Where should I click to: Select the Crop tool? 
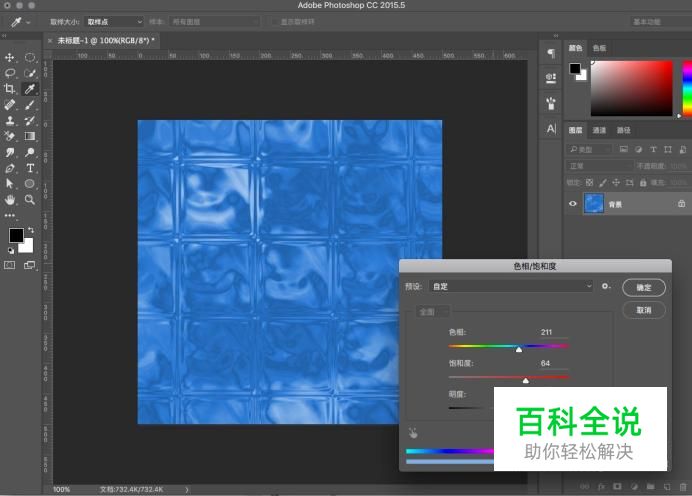10,89
